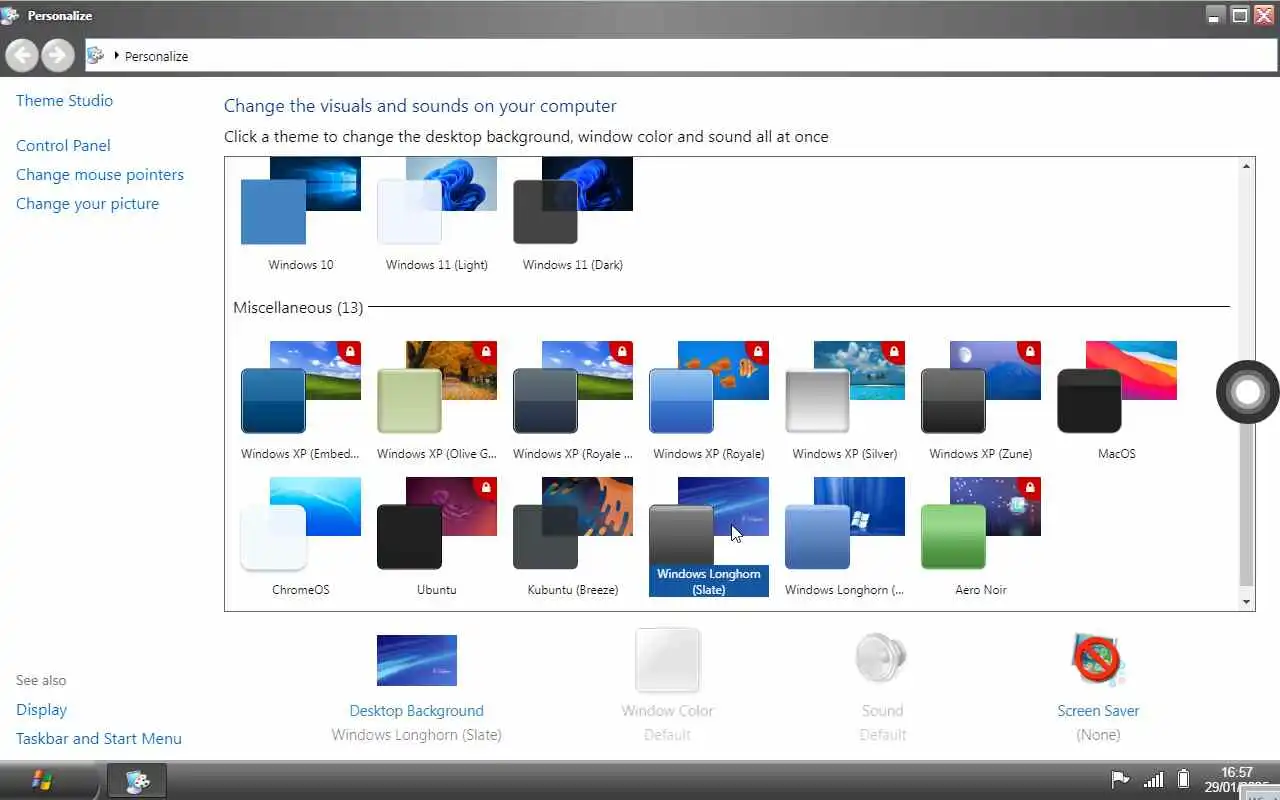Choose the Aero Noir theme

(x=981, y=536)
